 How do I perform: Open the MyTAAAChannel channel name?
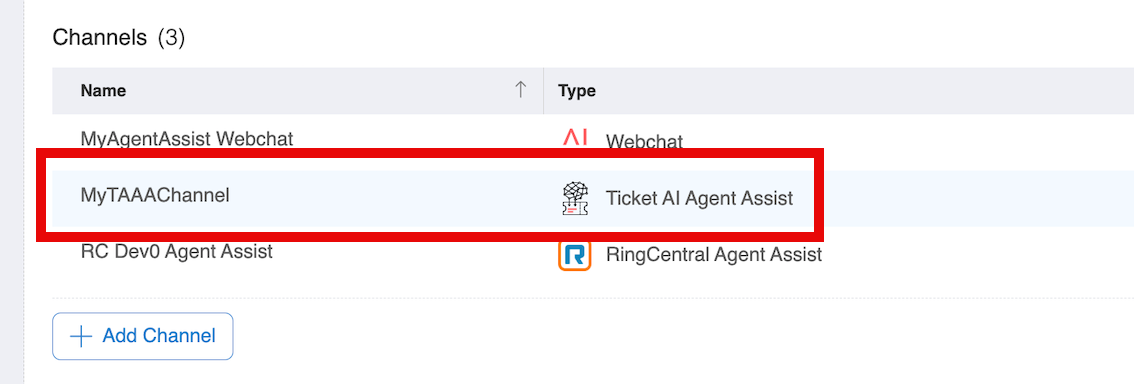[x=155, y=195]
